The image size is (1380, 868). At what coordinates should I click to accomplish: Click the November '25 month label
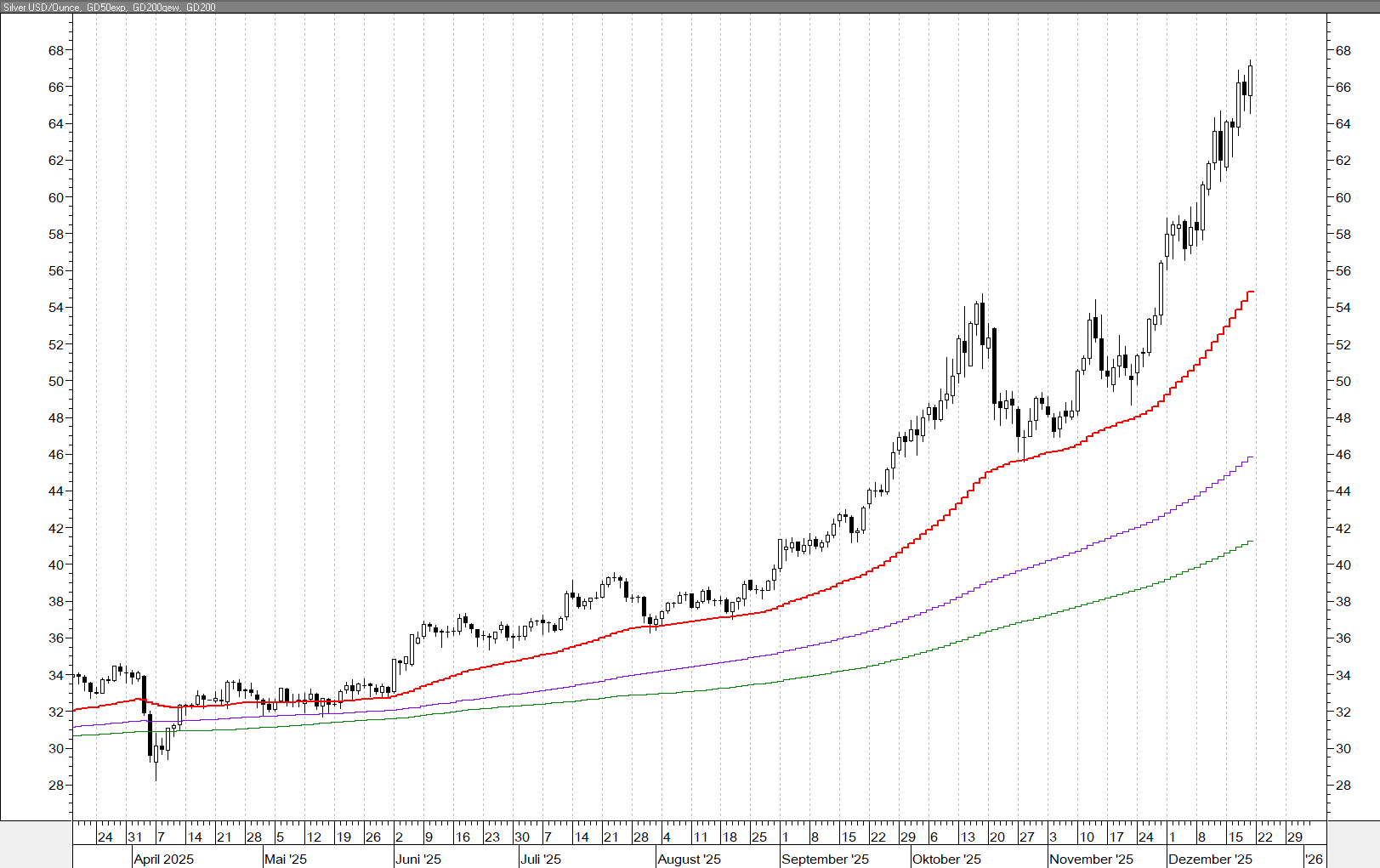(x=1091, y=859)
